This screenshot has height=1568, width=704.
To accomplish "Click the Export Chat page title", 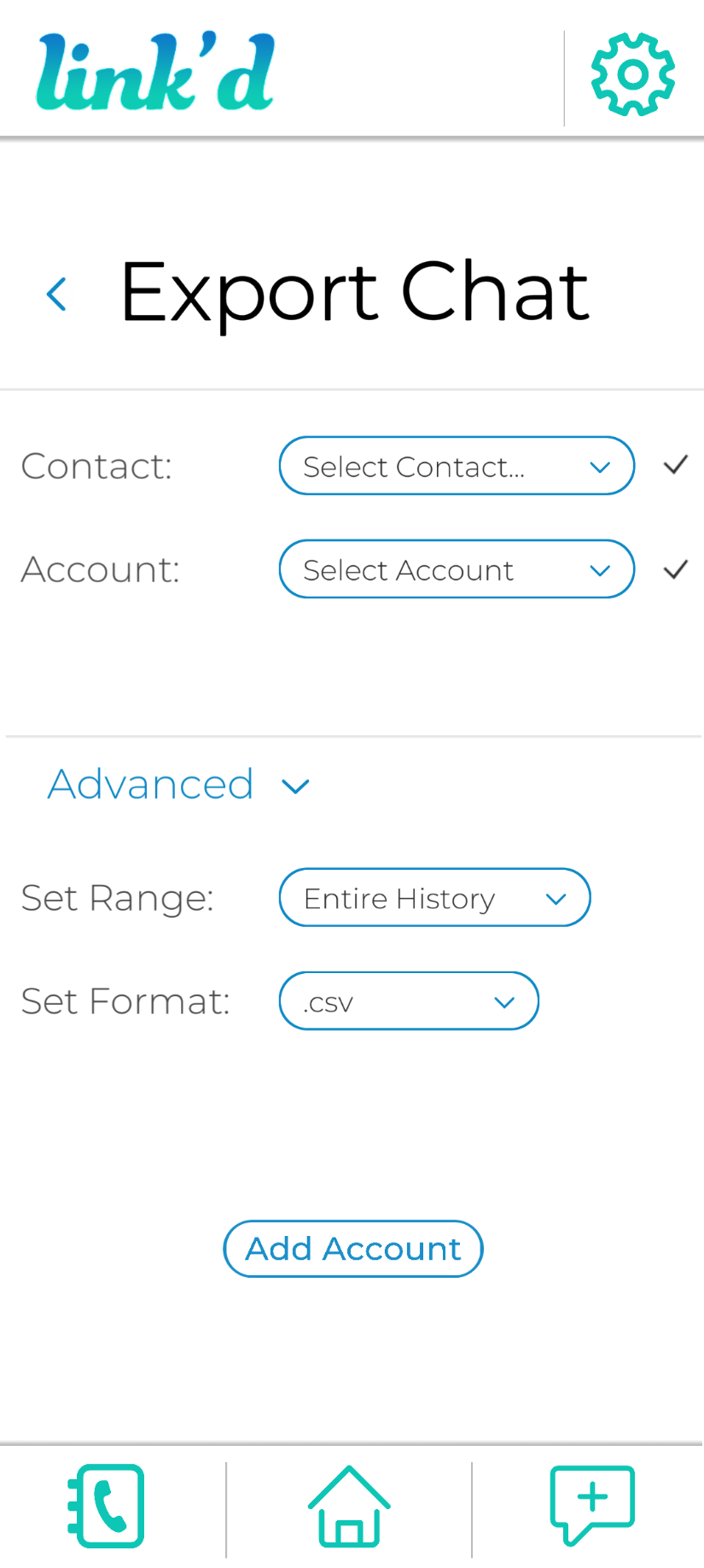I will pyautogui.click(x=354, y=292).
